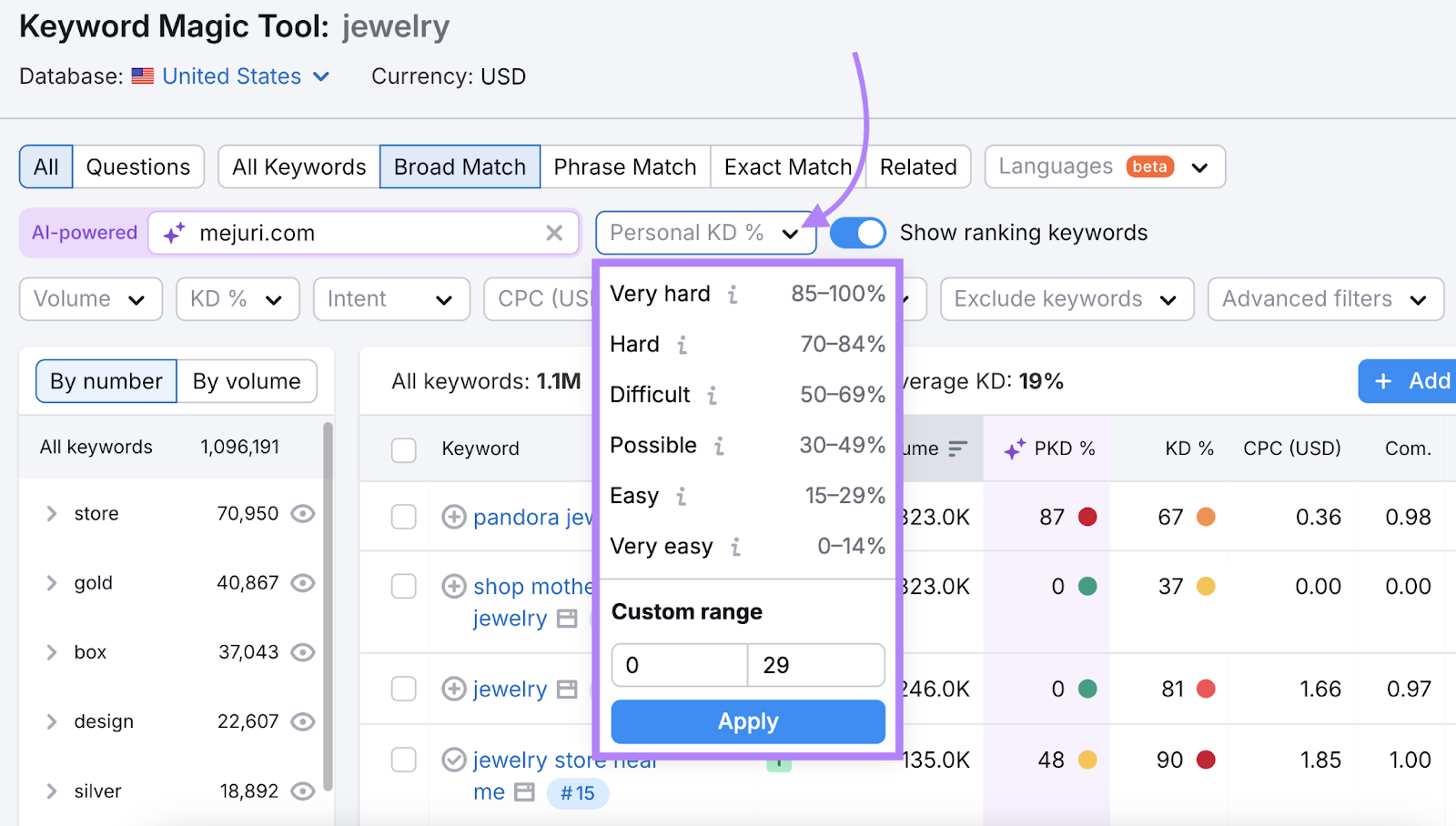
Task: Expand the pandora jewelry row with the plus icon
Action: click(x=454, y=517)
